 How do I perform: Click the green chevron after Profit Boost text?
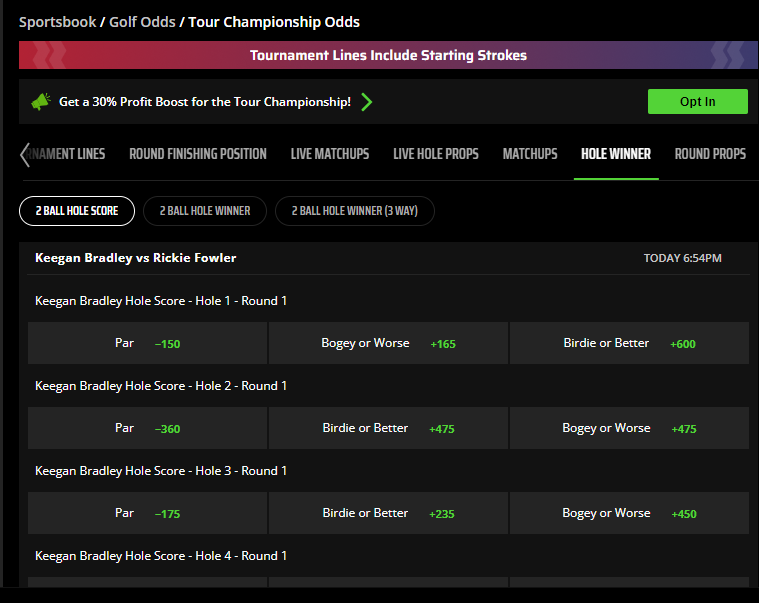point(367,102)
